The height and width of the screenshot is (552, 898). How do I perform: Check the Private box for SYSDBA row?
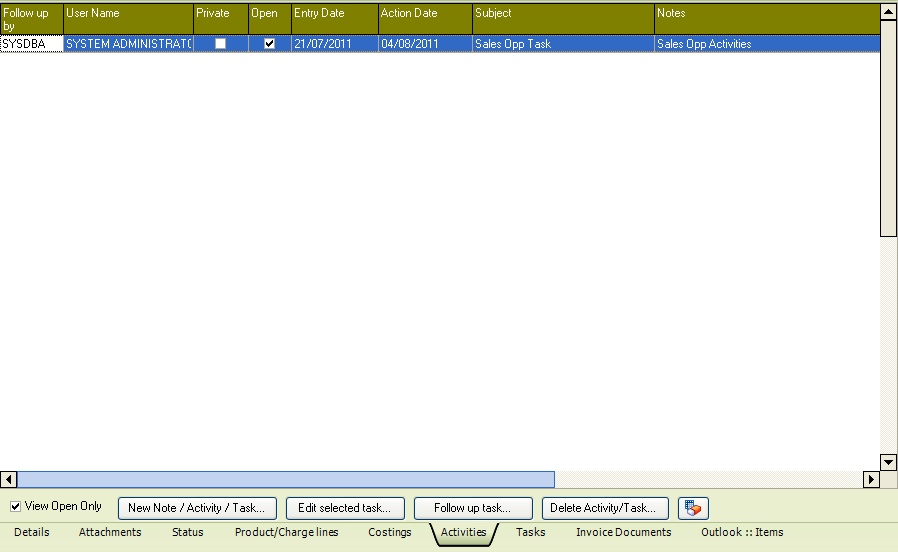[220, 44]
